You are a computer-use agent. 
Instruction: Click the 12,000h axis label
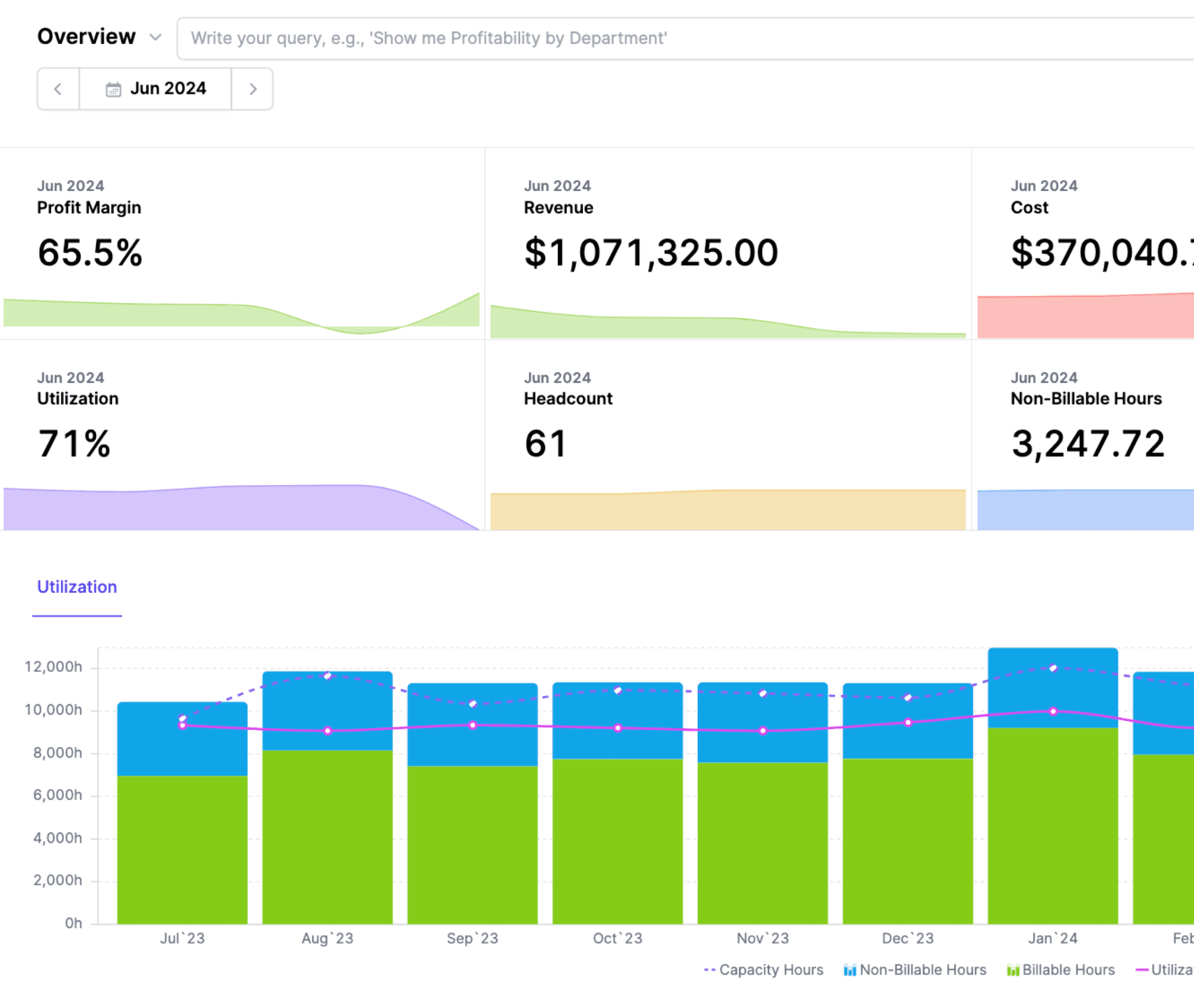tap(53, 667)
